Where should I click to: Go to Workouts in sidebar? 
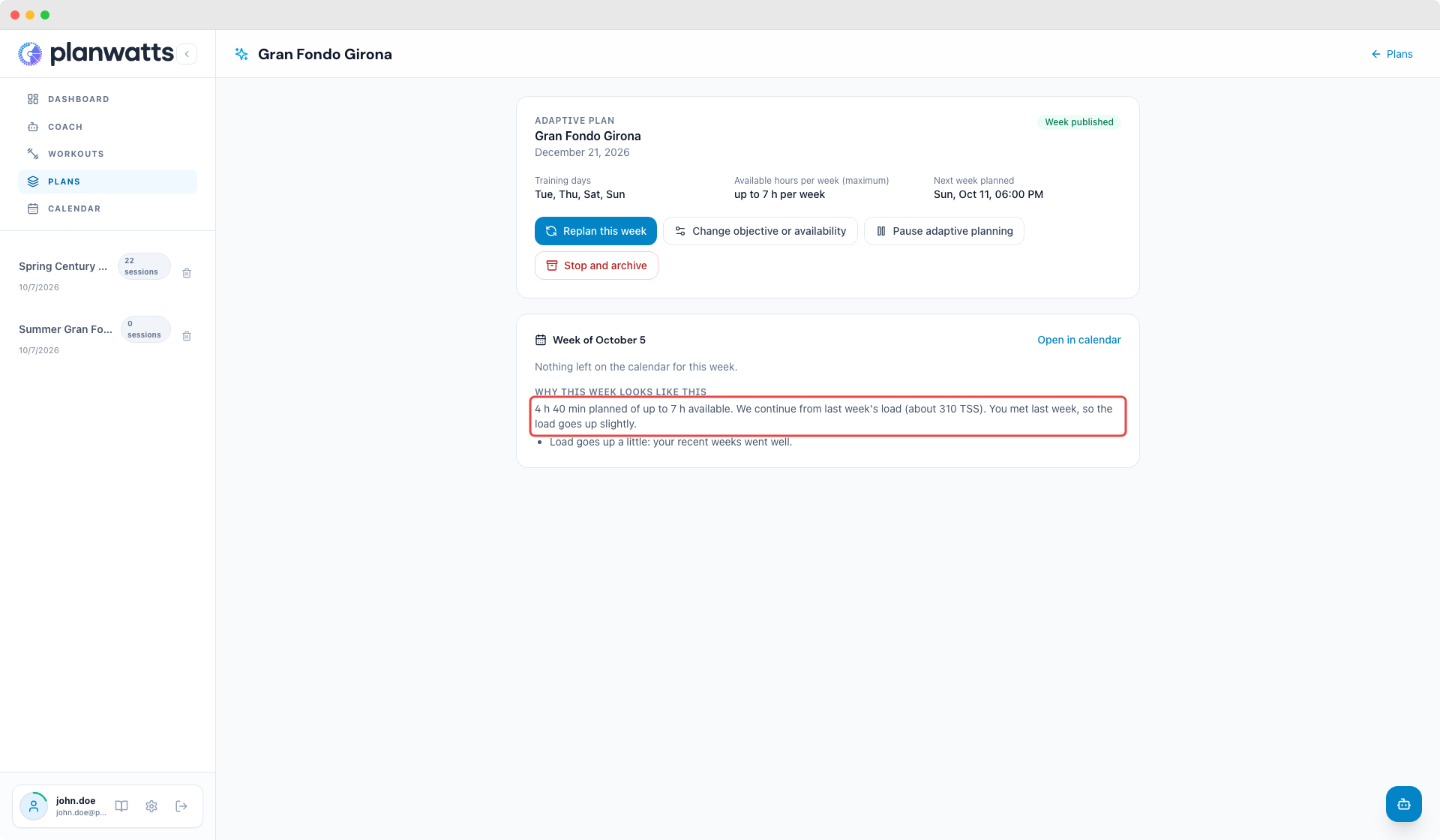tap(107, 154)
